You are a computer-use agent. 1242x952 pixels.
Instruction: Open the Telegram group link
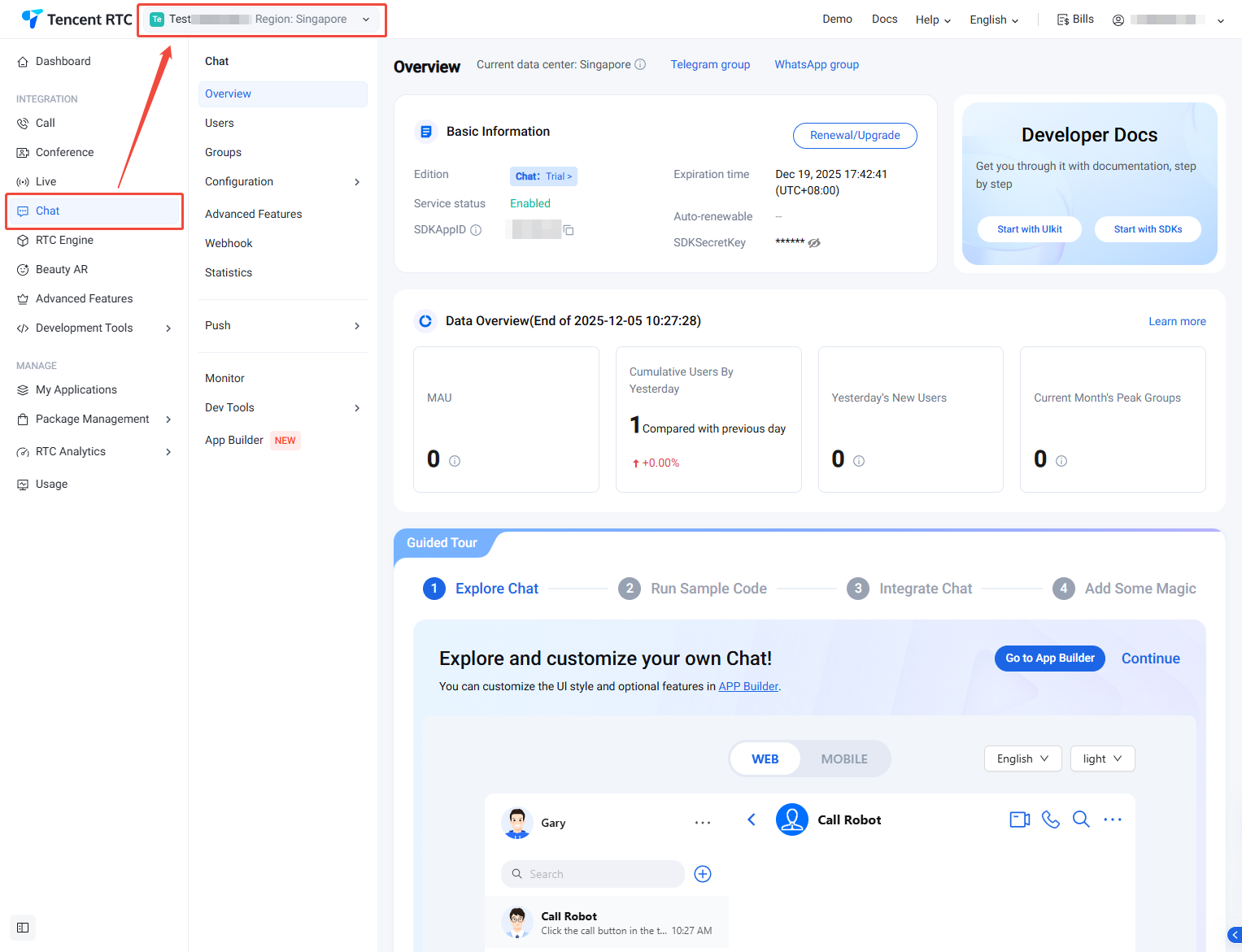coord(710,65)
